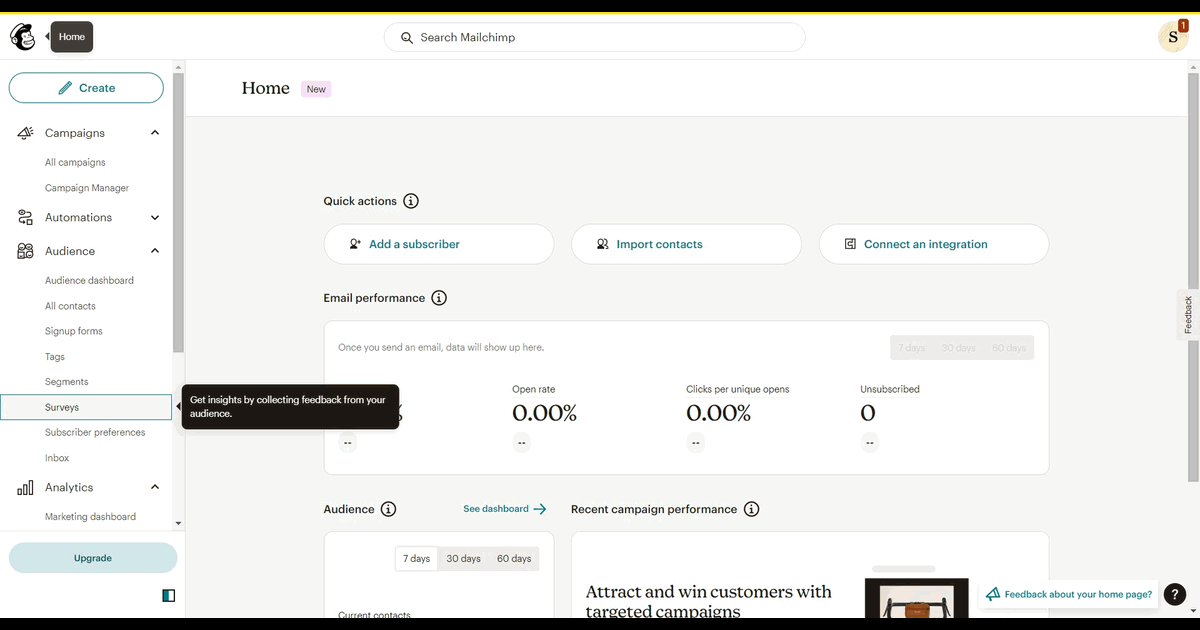Image resolution: width=1200 pixels, height=630 pixels.
Task: Open the vertical Feedback tab
Action: (1188, 315)
